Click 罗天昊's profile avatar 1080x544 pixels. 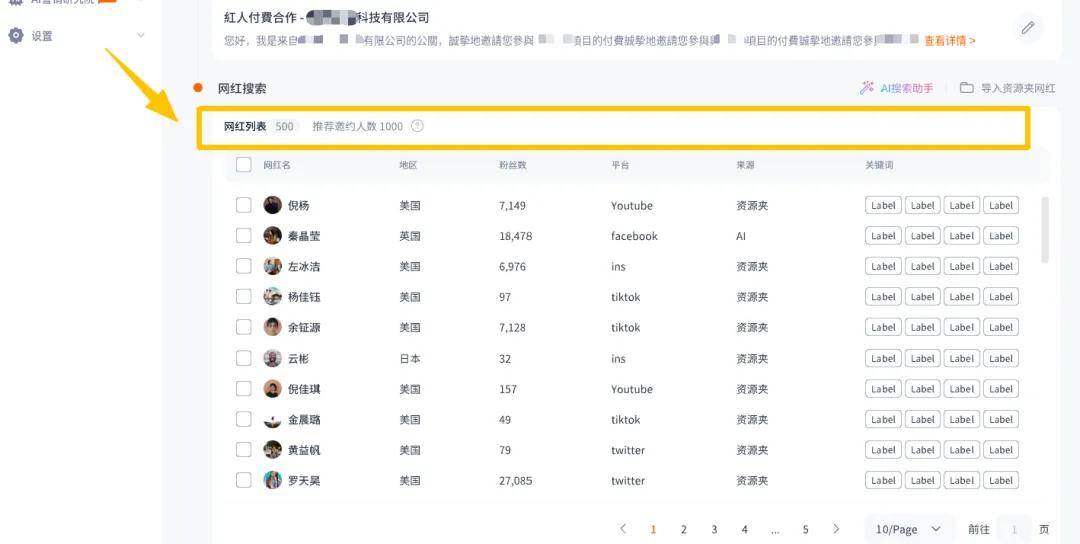pos(272,480)
